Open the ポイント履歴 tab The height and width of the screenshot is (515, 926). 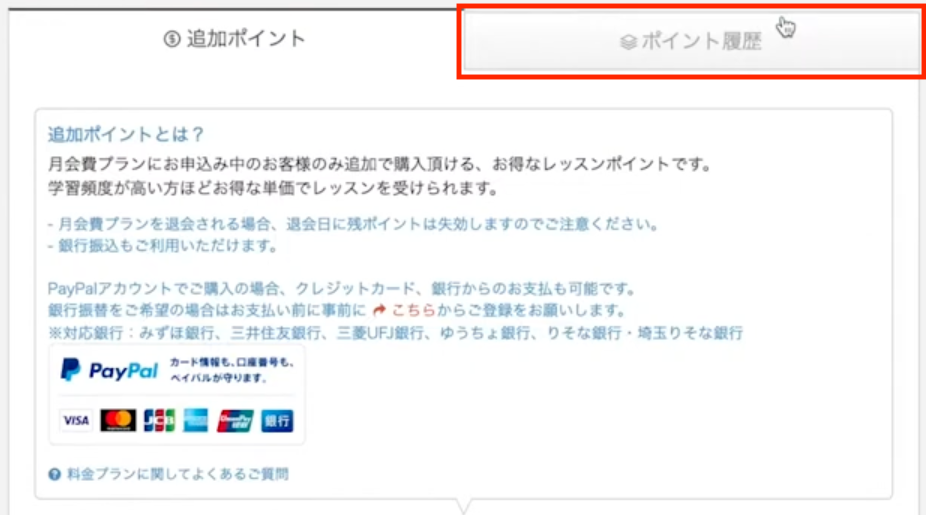[x=692, y=41]
